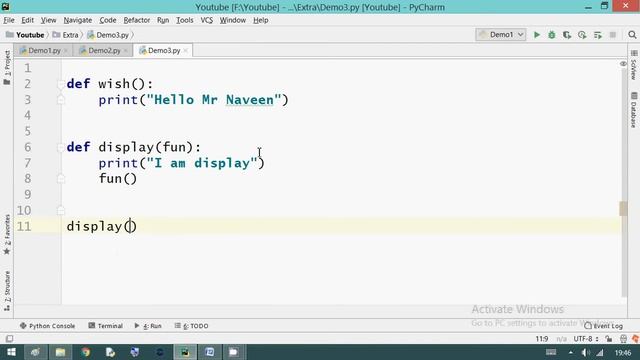Start debugging with the bug icon

[x=552, y=35]
